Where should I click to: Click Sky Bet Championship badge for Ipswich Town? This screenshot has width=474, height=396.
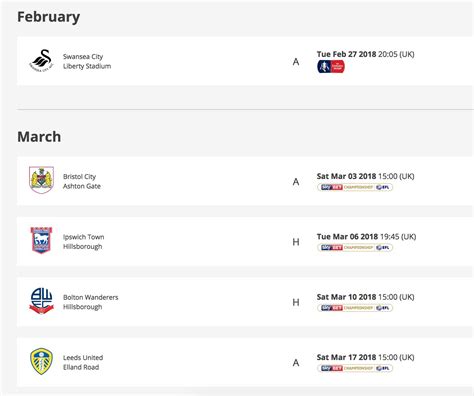[355, 248]
